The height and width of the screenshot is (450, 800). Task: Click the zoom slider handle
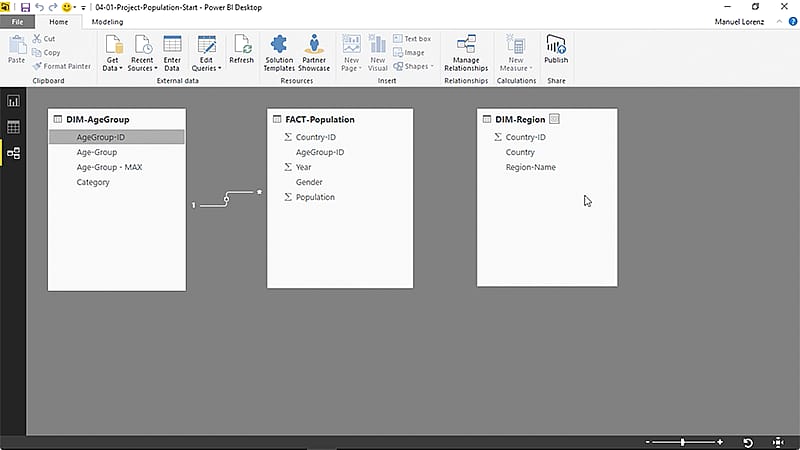[683, 442]
